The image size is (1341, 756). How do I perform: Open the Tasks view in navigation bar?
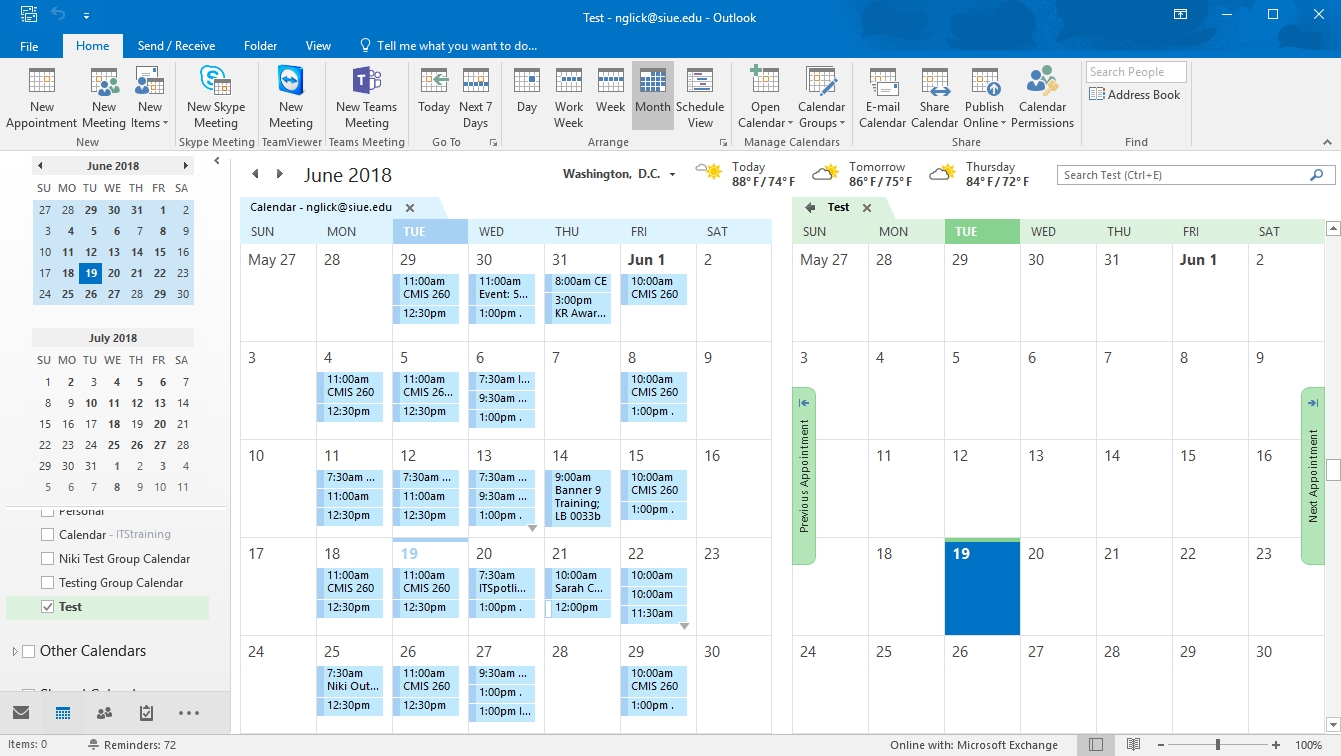146,713
